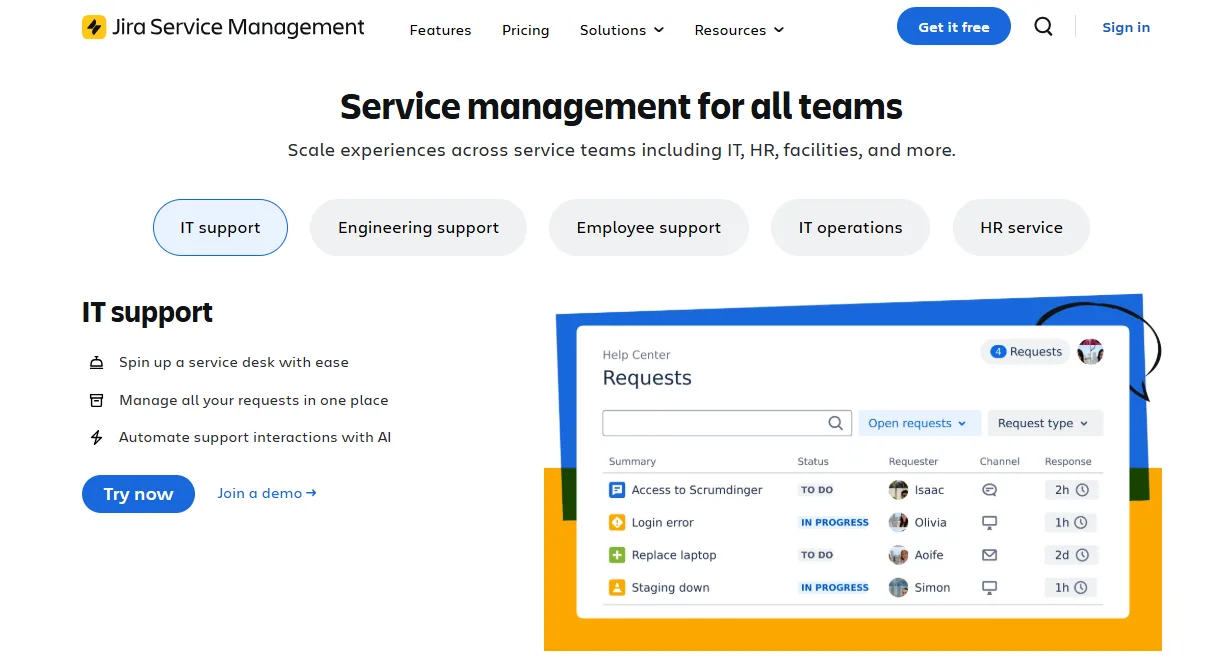Click the Get it free button

(954, 27)
